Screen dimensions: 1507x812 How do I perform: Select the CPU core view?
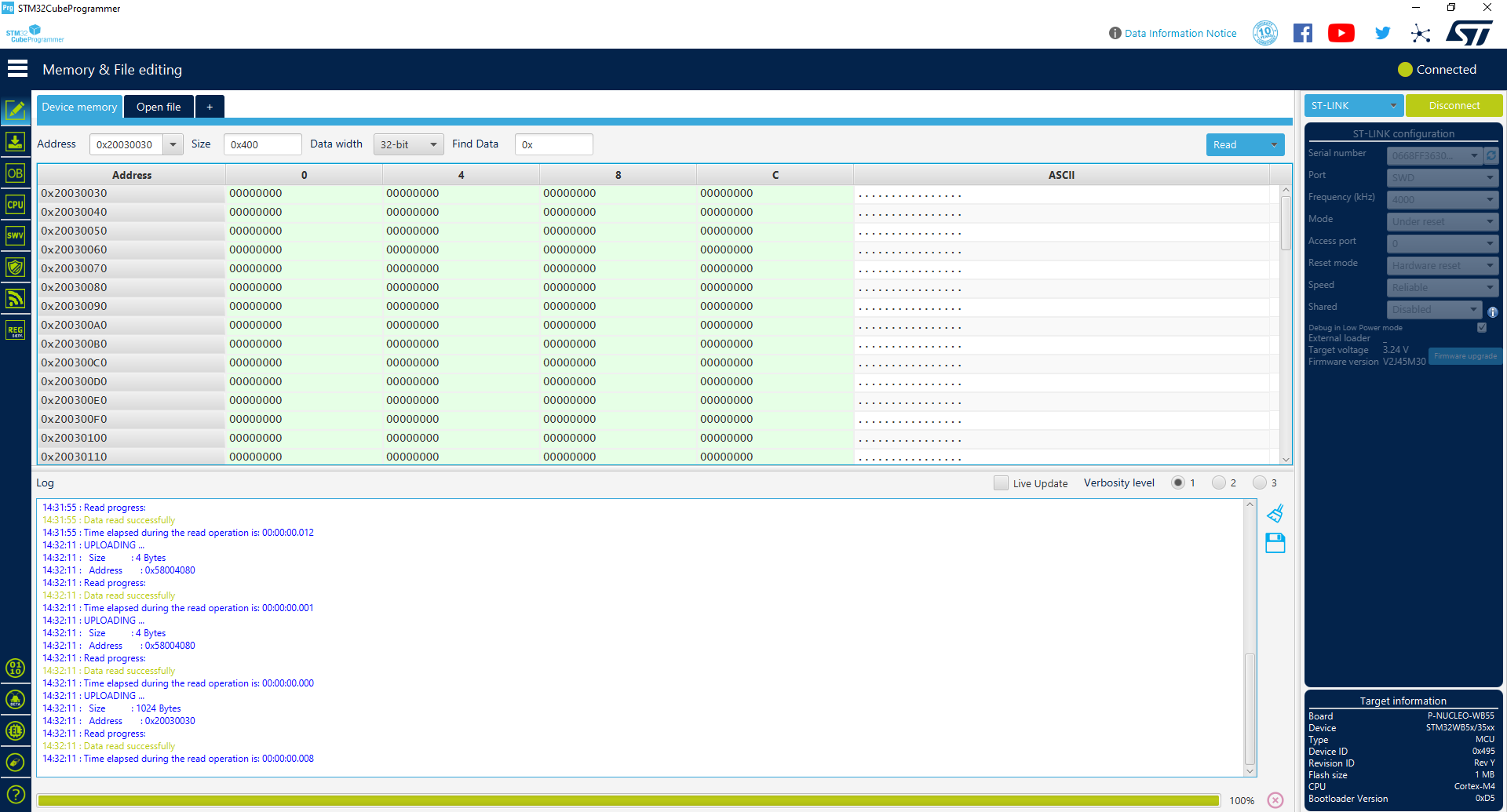point(16,205)
